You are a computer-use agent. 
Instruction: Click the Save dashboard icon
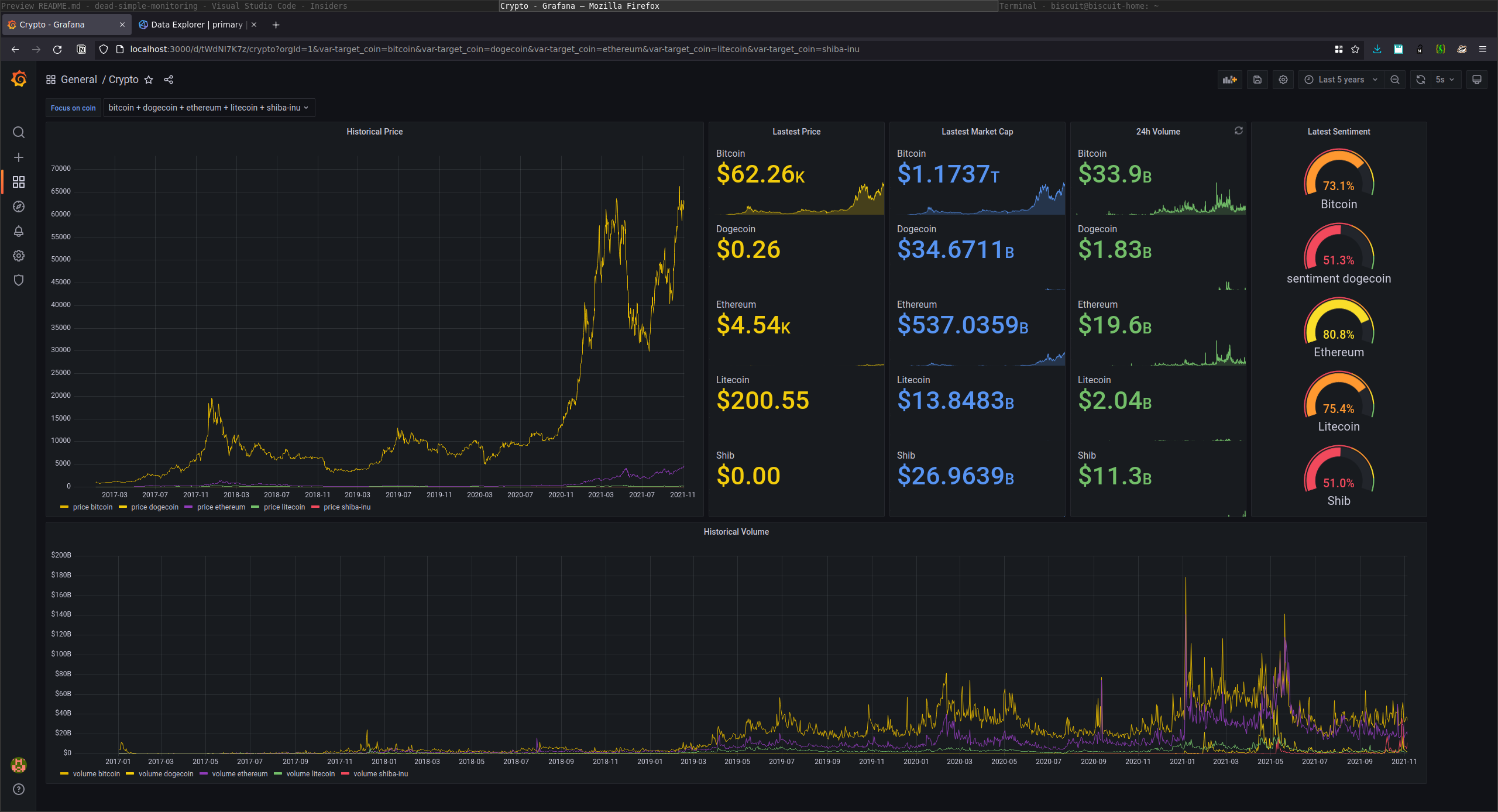(1257, 80)
